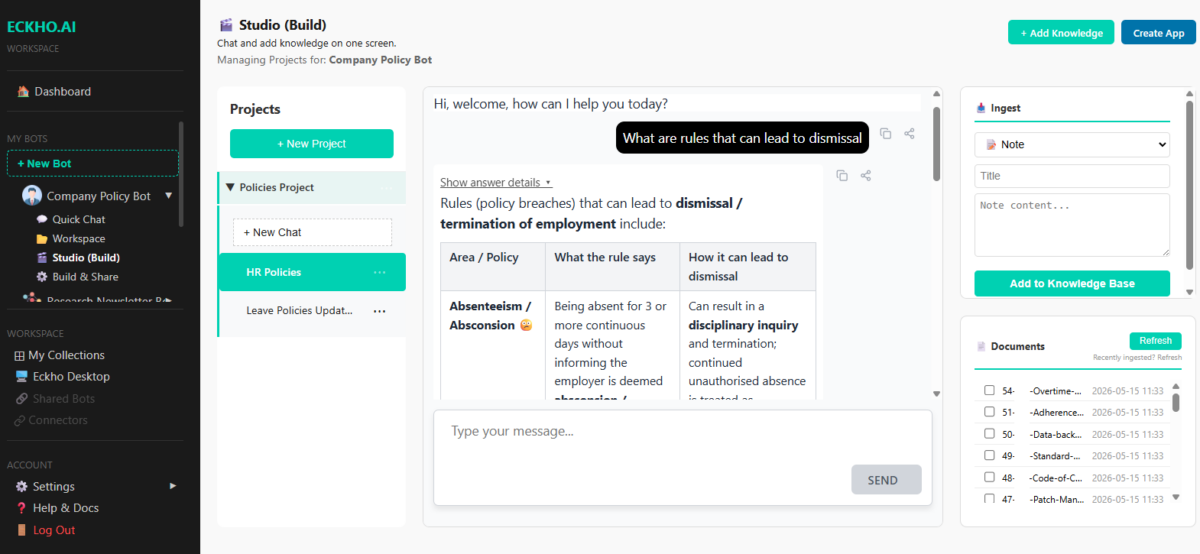The image size is (1200, 554).
Task: Refresh the Documents list
Action: click(x=1155, y=341)
